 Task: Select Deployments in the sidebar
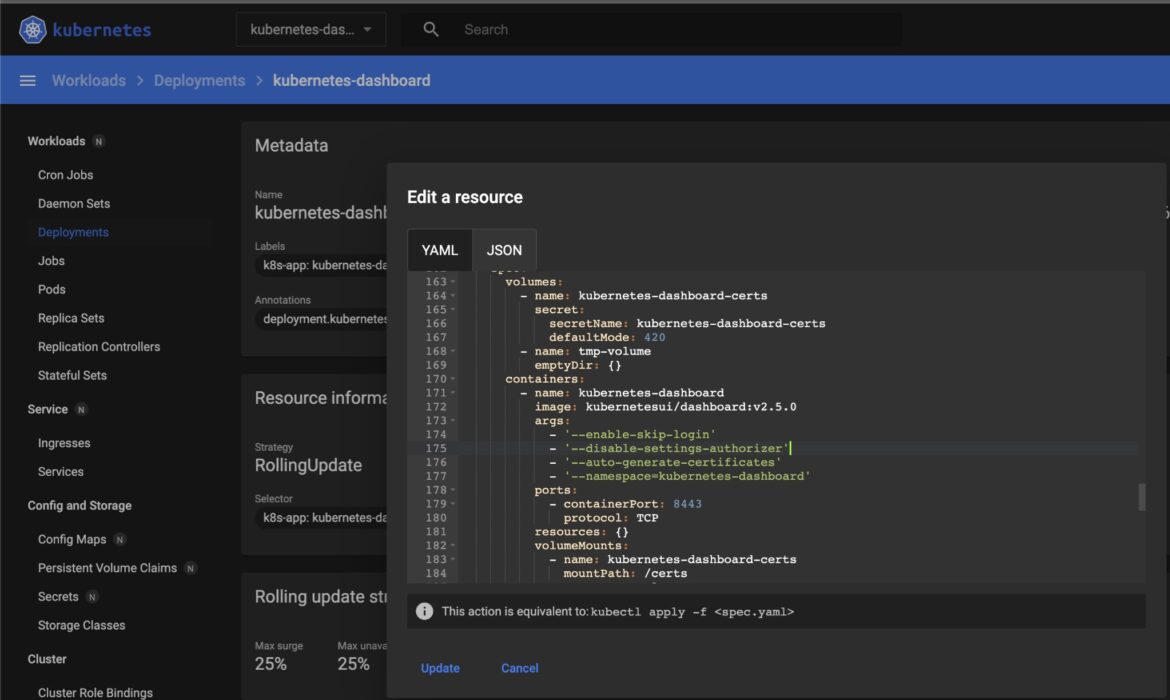(x=73, y=232)
